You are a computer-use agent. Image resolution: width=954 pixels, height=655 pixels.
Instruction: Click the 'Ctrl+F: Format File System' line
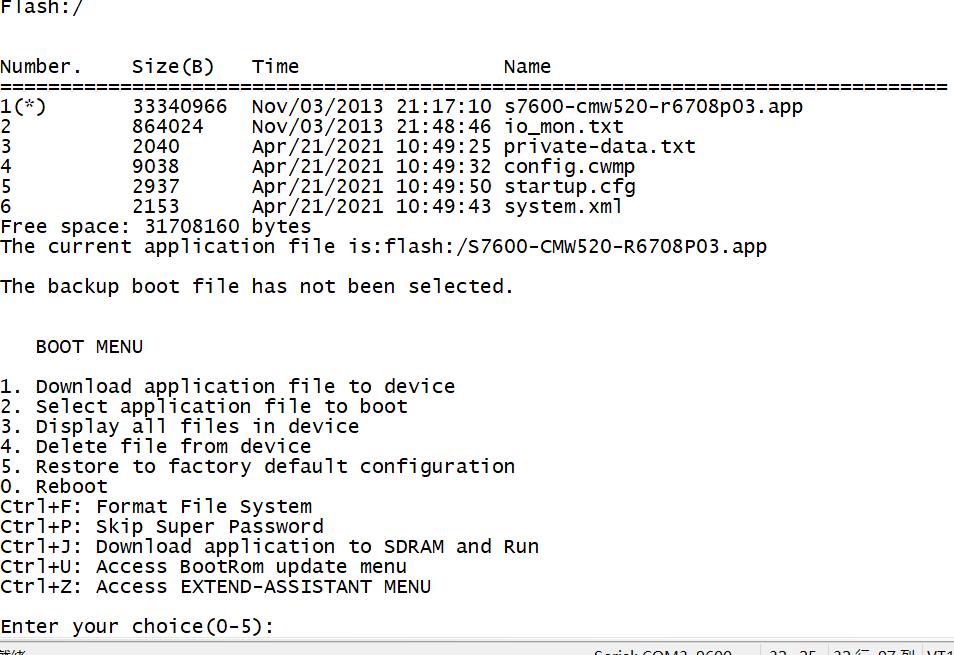click(156, 507)
